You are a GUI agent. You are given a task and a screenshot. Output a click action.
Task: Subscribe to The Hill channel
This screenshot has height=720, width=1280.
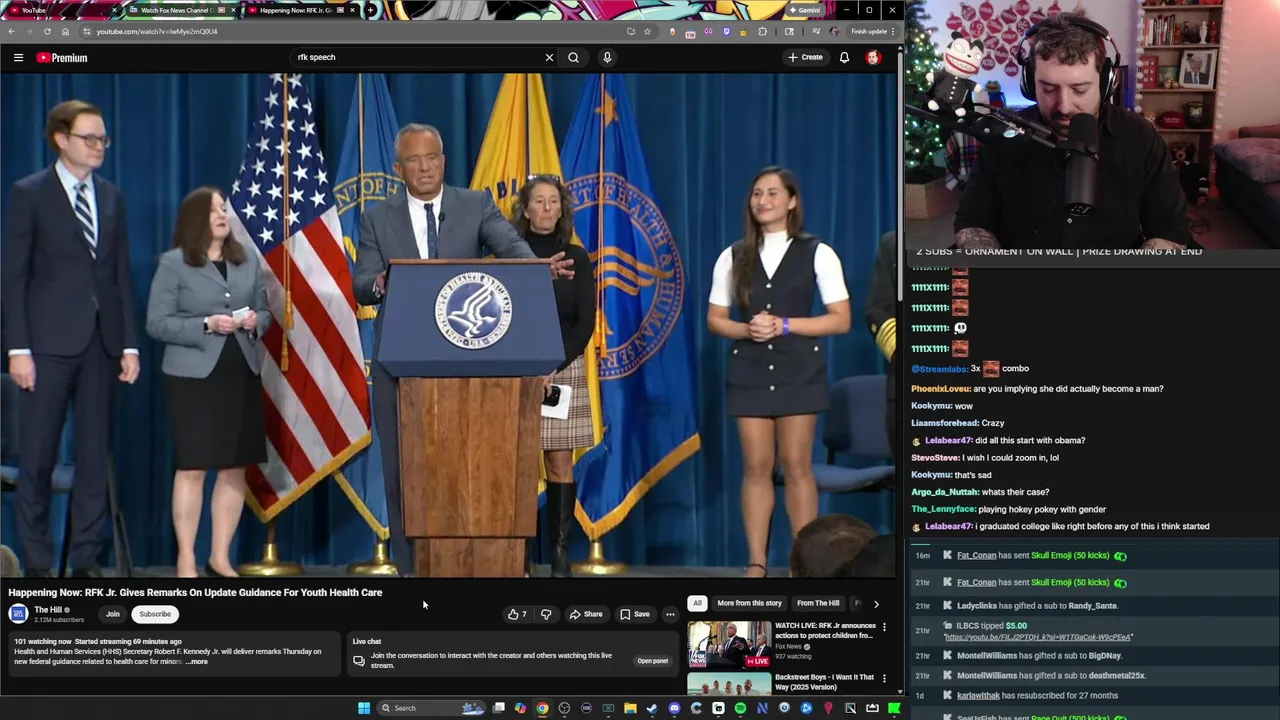(x=155, y=614)
